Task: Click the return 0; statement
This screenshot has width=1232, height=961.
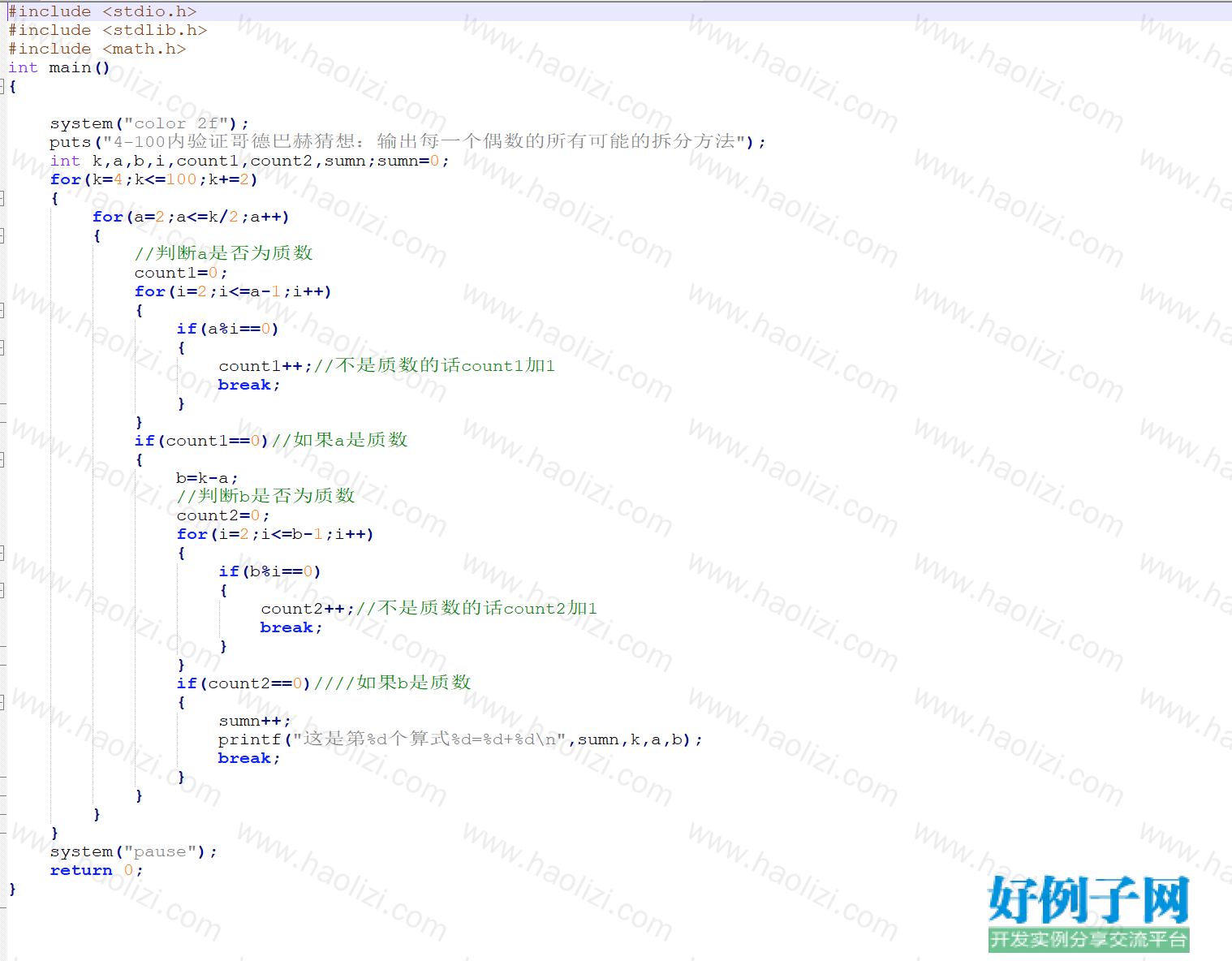Action: 97,870
